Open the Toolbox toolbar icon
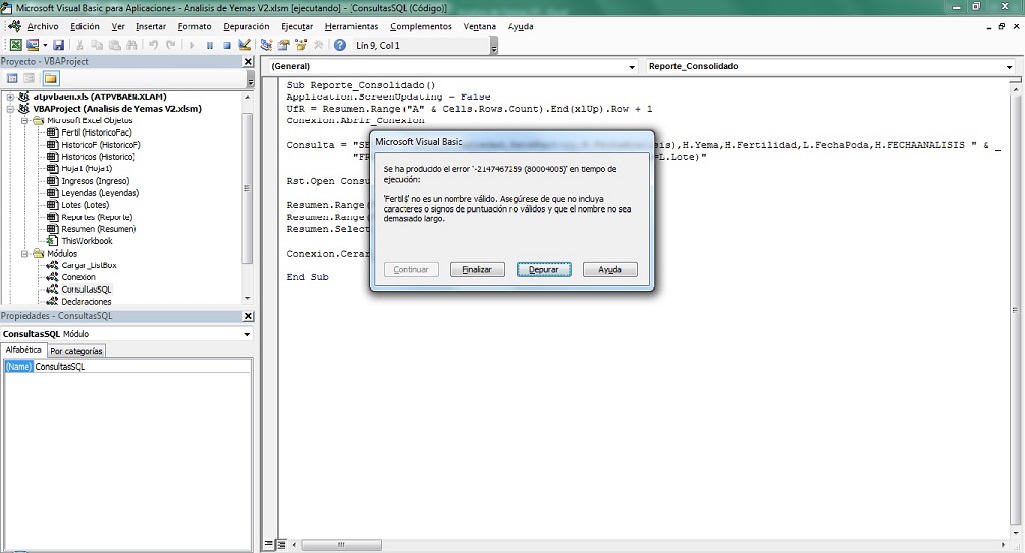This screenshot has height=553, width=1025. click(x=318, y=45)
